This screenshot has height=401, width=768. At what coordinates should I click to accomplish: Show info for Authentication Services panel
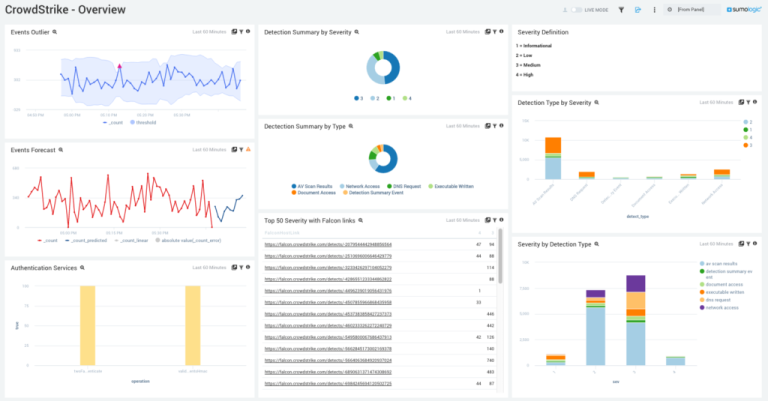[x=248, y=267]
